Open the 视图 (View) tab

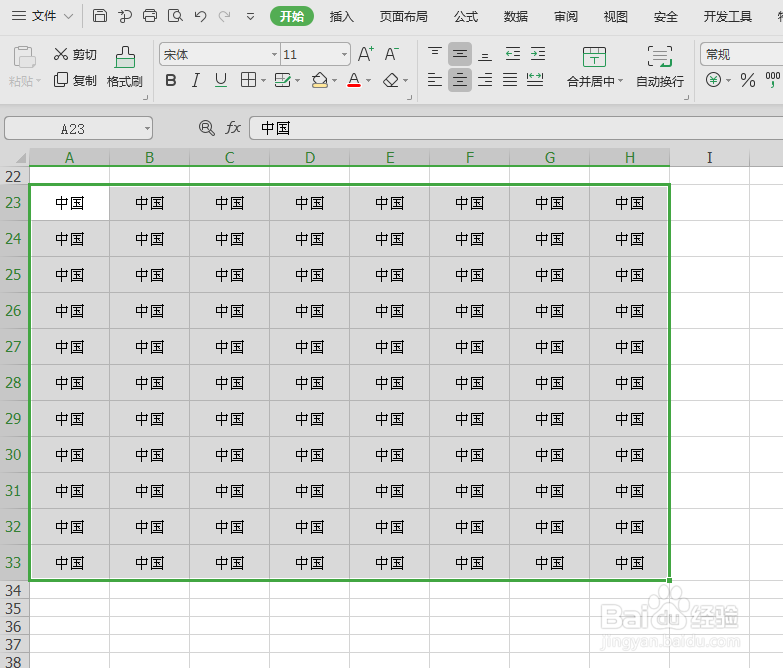tap(615, 16)
